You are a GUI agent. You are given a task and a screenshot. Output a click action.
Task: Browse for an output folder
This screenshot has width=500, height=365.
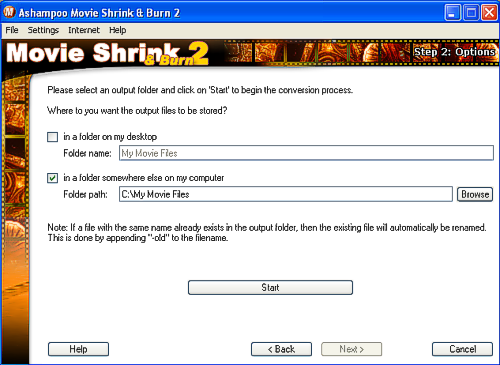(x=475, y=194)
